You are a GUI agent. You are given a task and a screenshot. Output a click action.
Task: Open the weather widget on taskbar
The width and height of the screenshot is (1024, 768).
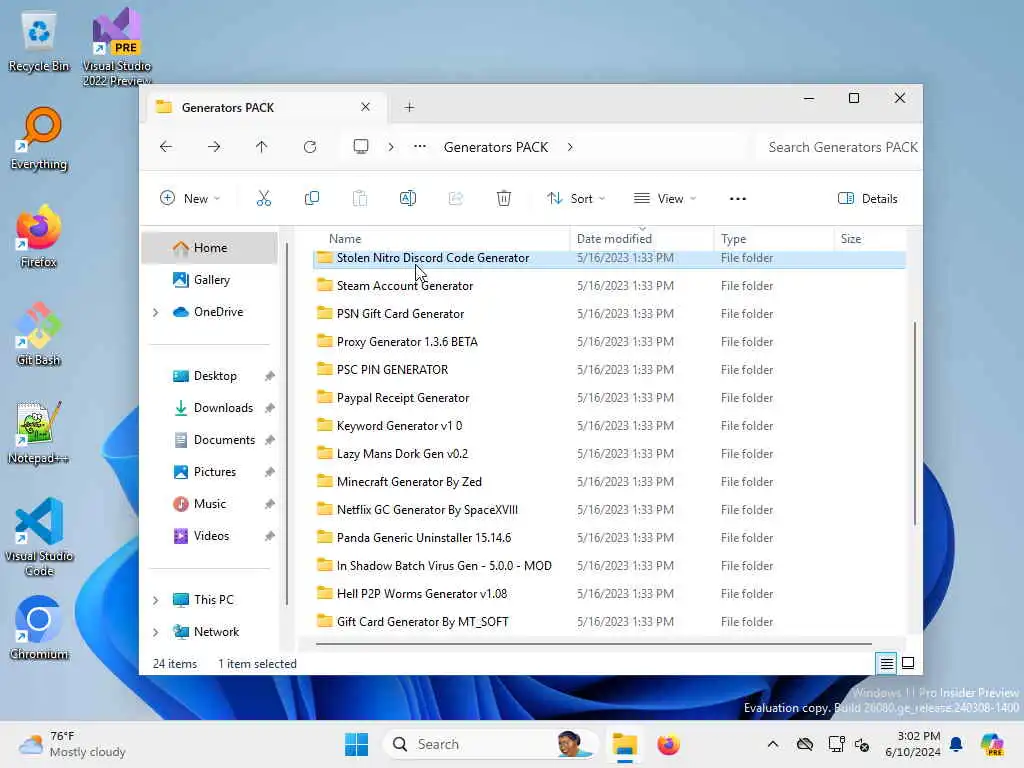(x=72, y=744)
